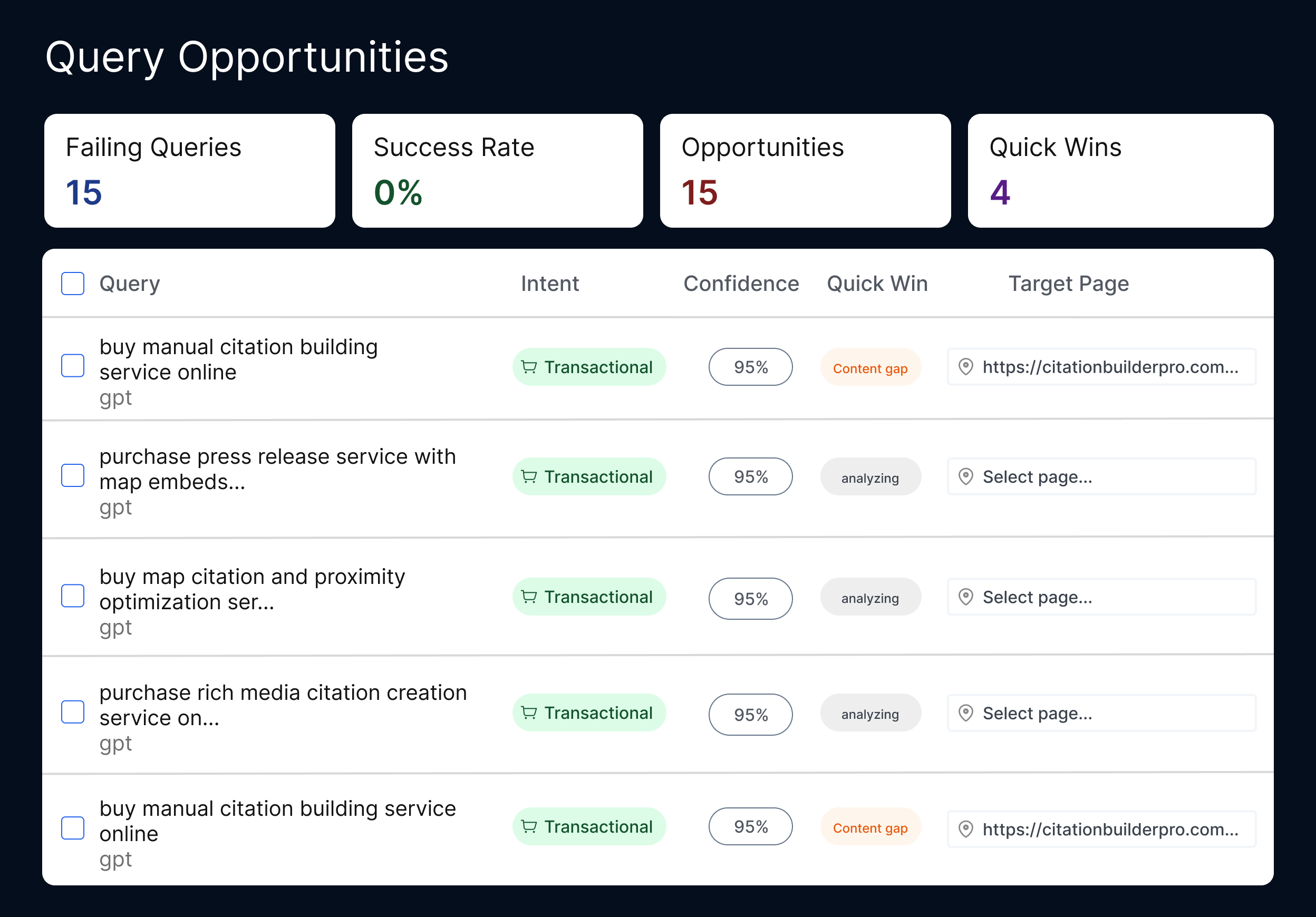Click the pin icon in the press release row's page selector

[x=966, y=476]
